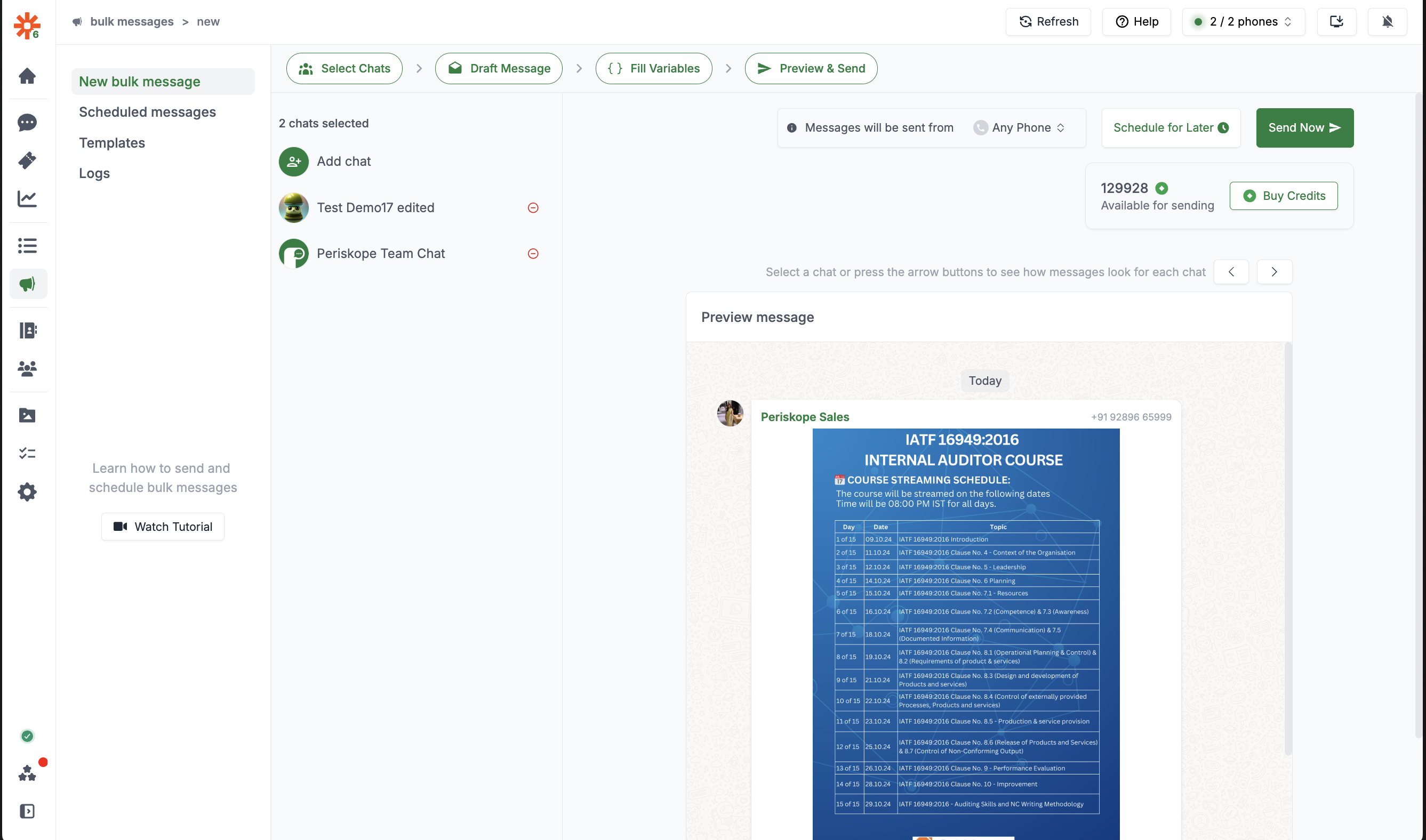Open the Any Phone dropdown
The height and width of the screenshot is (840, 1426).
pyautogui.click(x=1021, y=128)
